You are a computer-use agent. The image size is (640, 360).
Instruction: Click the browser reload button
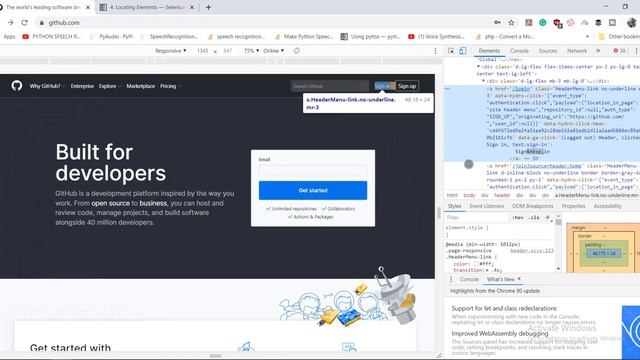coord(24,22)
